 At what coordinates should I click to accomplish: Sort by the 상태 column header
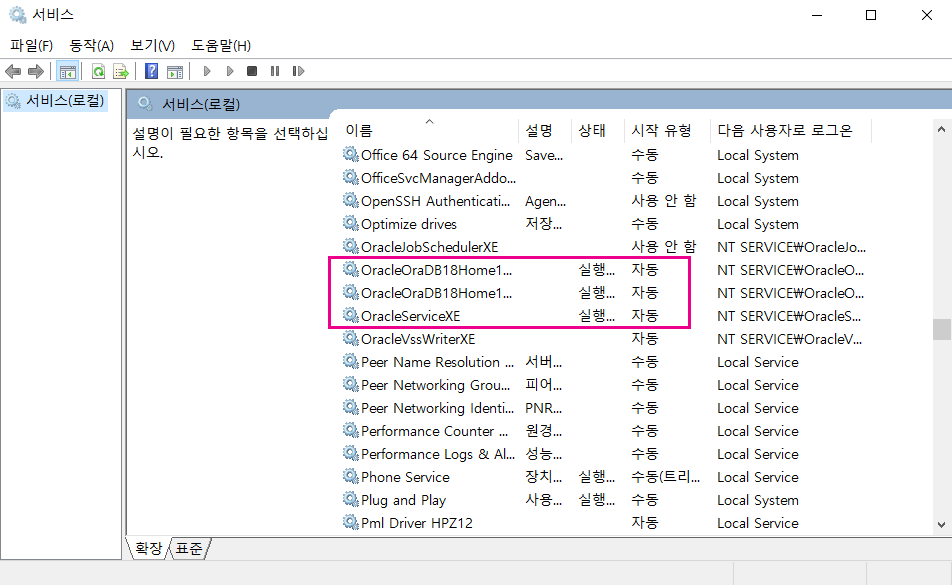point(597,130)
